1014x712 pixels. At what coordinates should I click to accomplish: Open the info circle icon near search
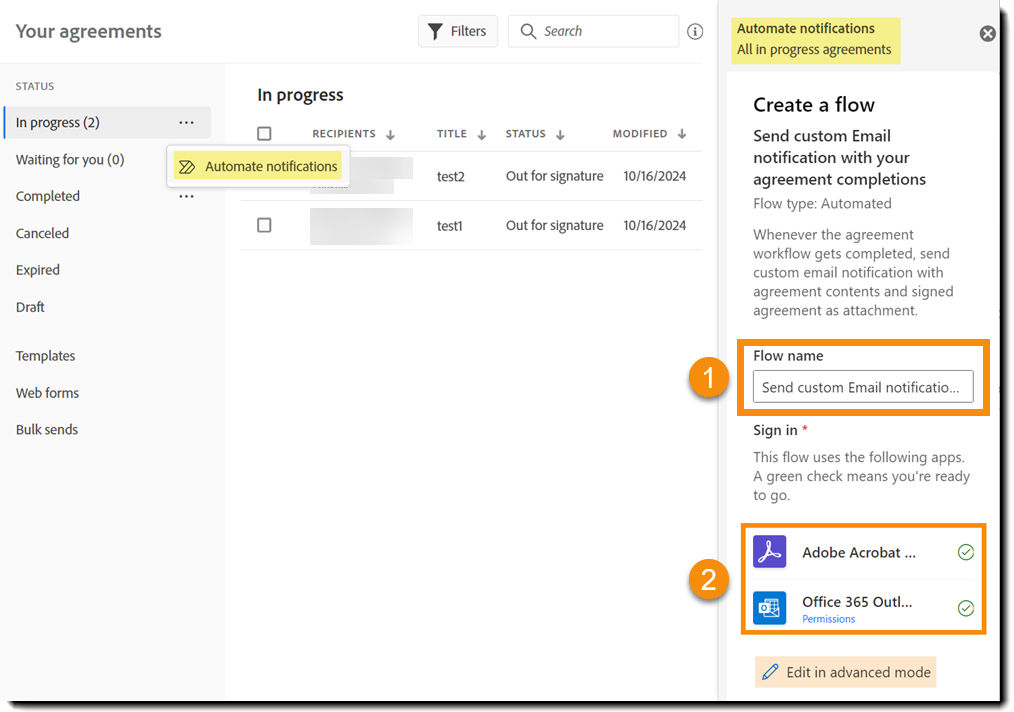695,31
